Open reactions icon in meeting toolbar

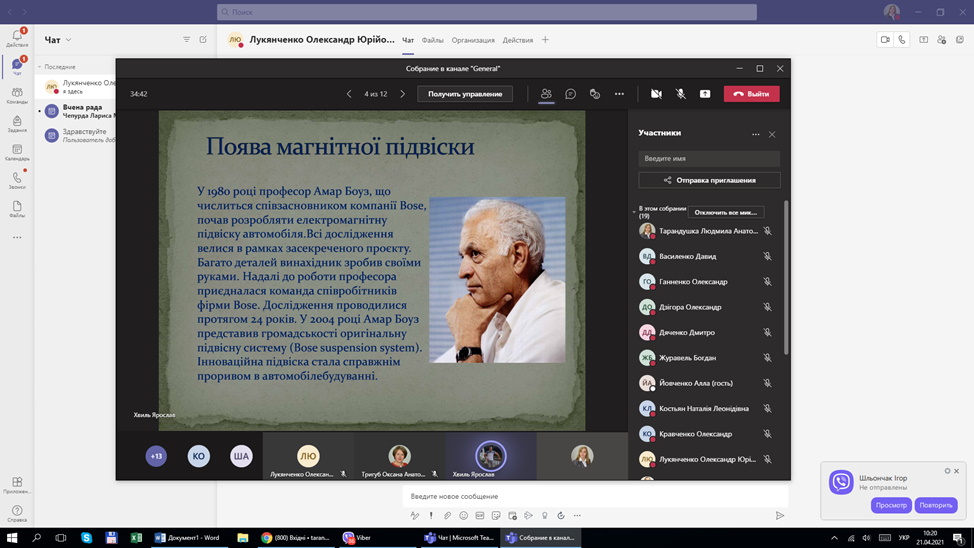tap(594, 94)
